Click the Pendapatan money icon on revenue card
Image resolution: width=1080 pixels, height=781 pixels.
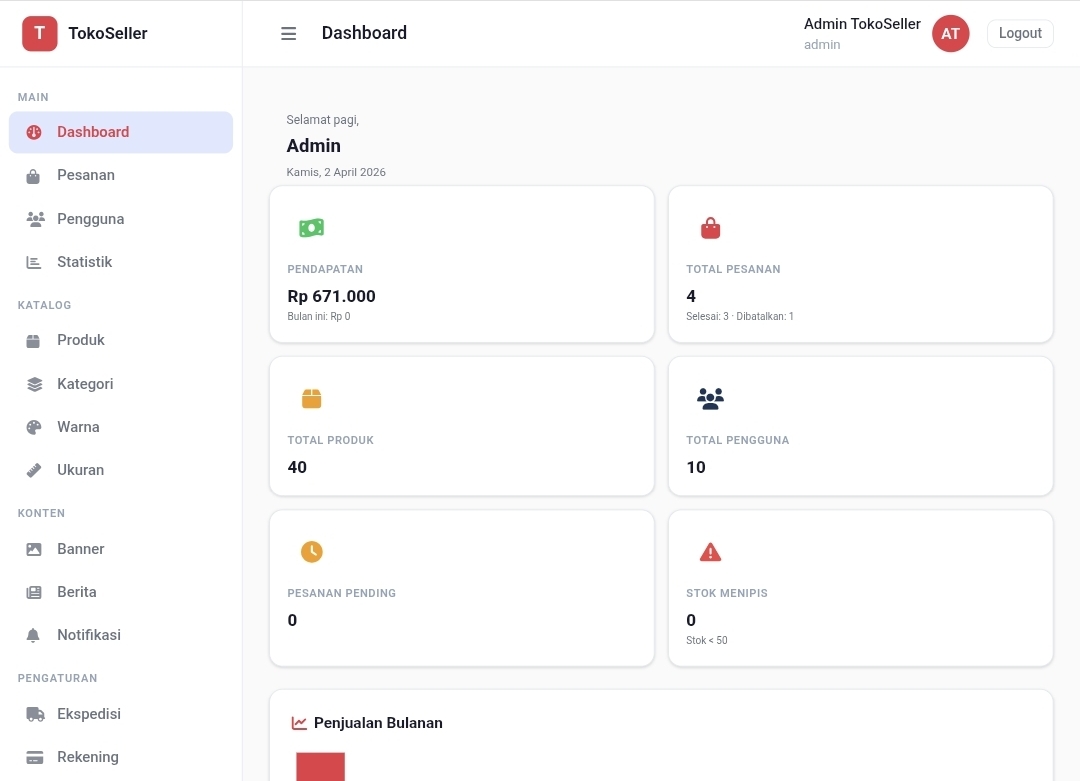pos(312,227)
